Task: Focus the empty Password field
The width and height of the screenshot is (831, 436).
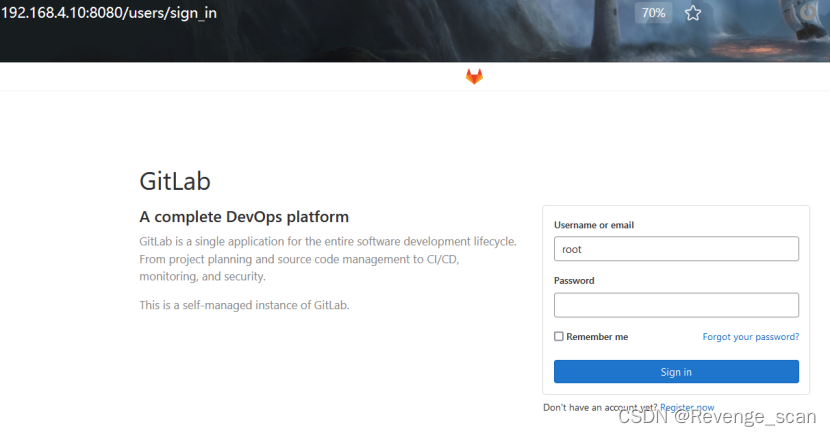Action: (x=676, y=305)
